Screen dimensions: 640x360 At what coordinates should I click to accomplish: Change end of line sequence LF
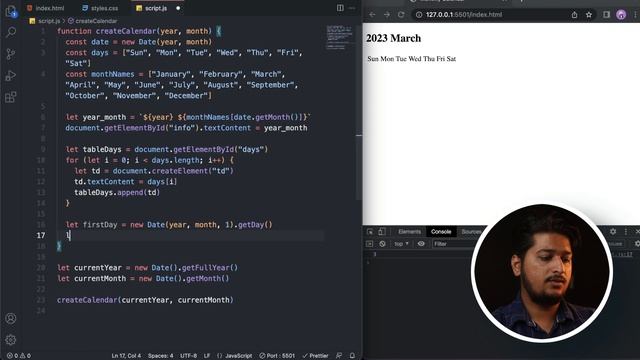tap(207, 356)
